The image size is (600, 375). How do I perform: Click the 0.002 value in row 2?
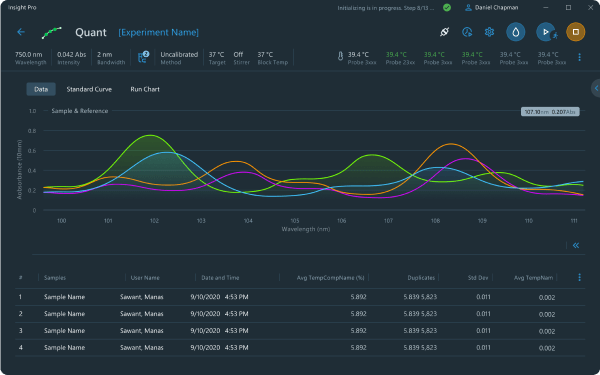tap(547, 314)
